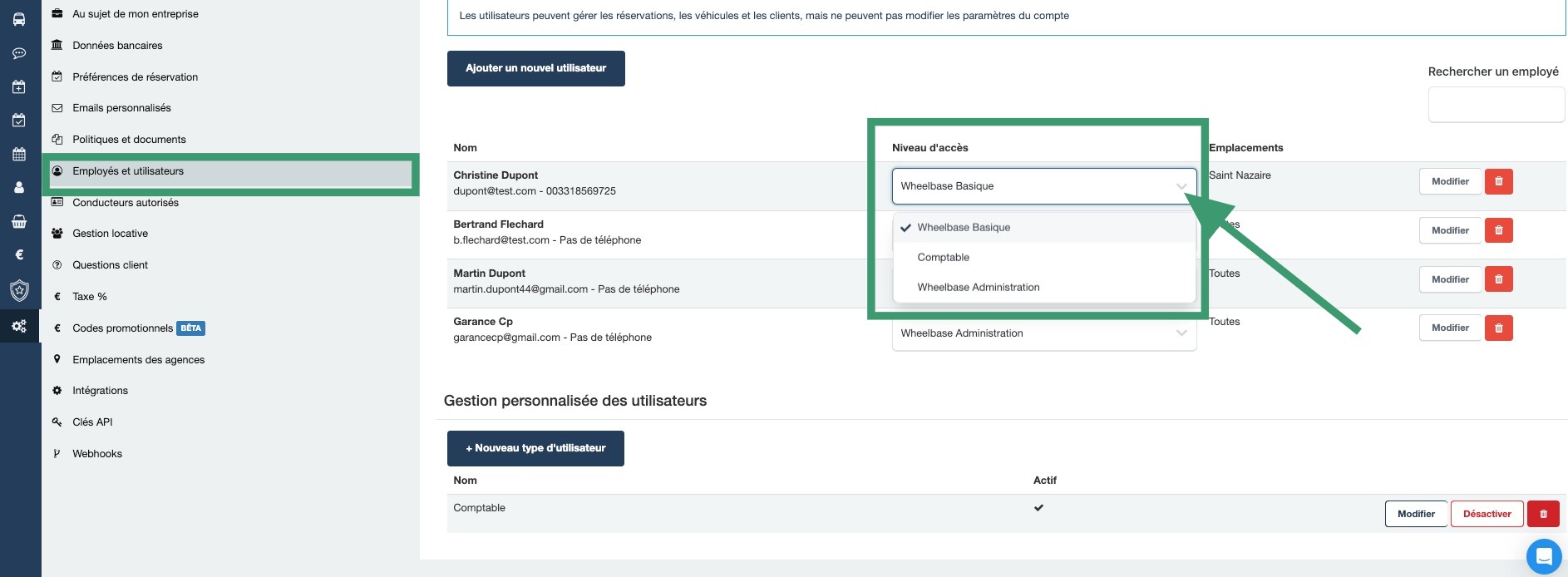Click the calendar-check reservations icon
Screen dimensions: 1568x577
click(x=19, y=121)
